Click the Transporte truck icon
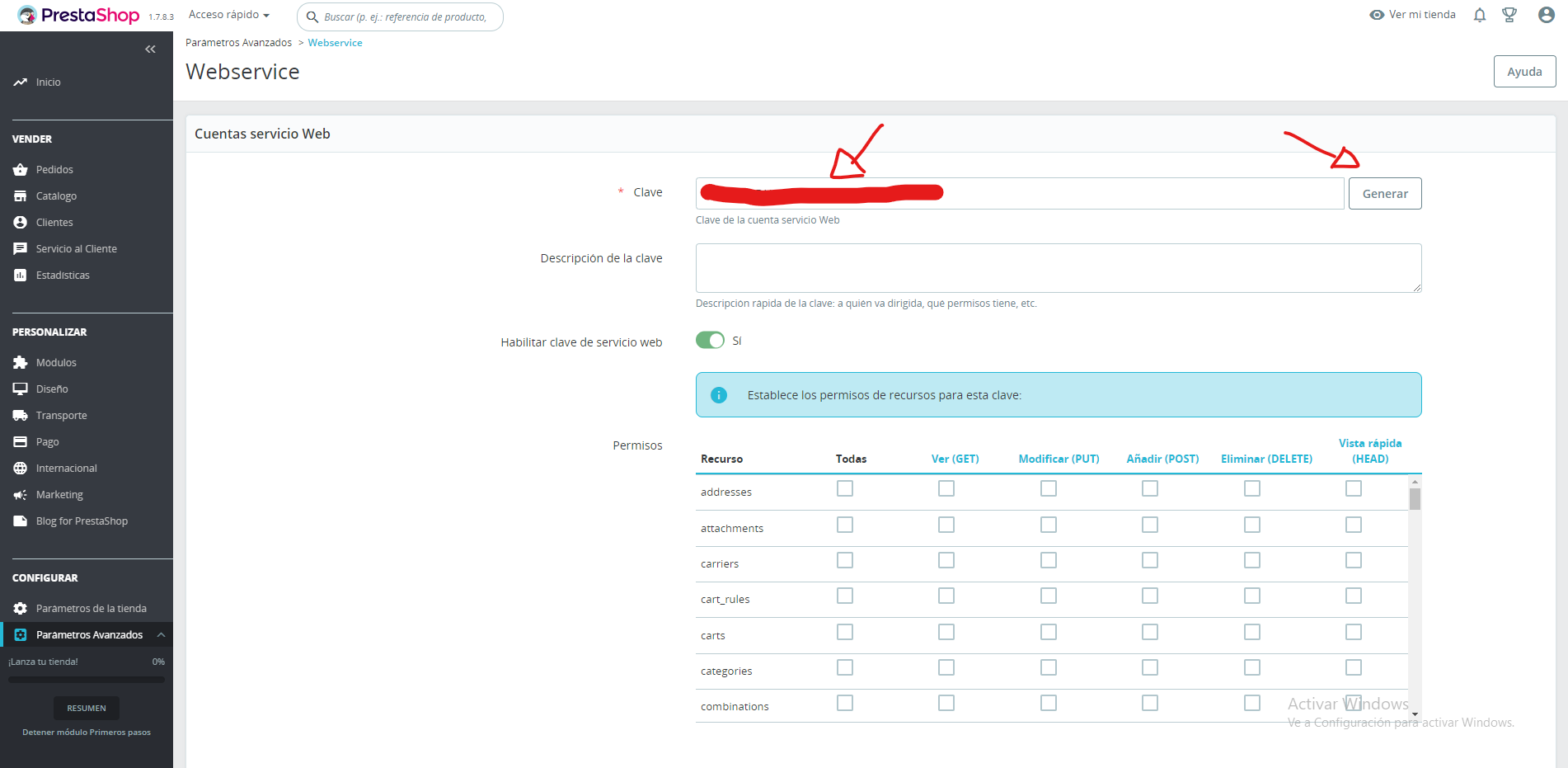 [x=21, y=416]
